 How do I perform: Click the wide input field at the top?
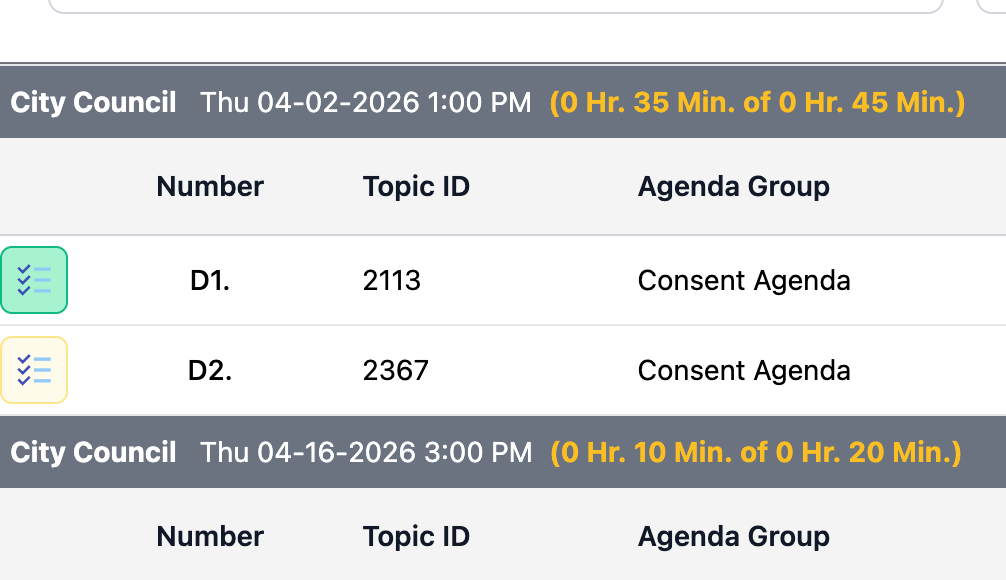tap(495, 6)
